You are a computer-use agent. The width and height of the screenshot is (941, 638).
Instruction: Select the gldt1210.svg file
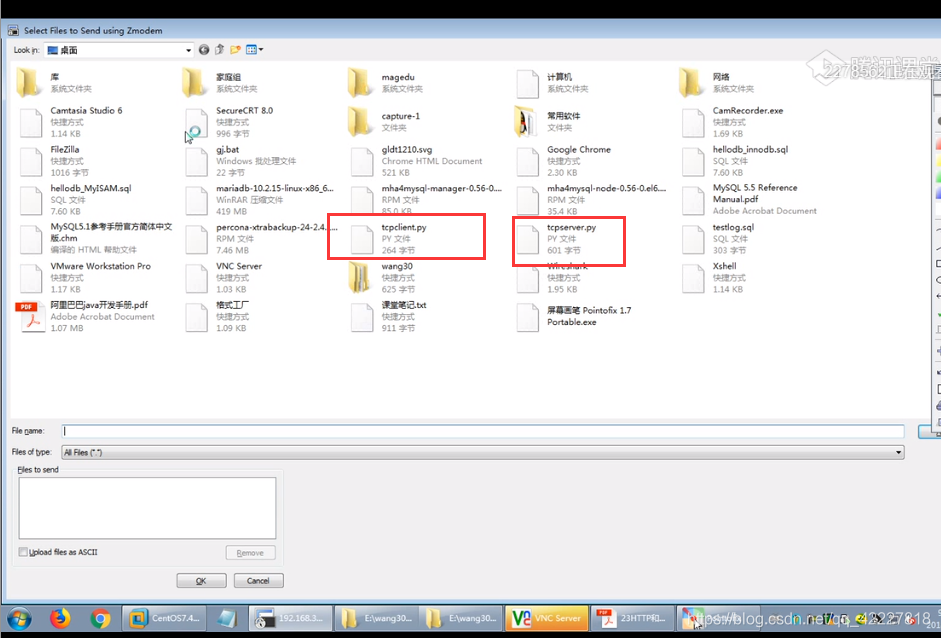click(x=416, y=161)
